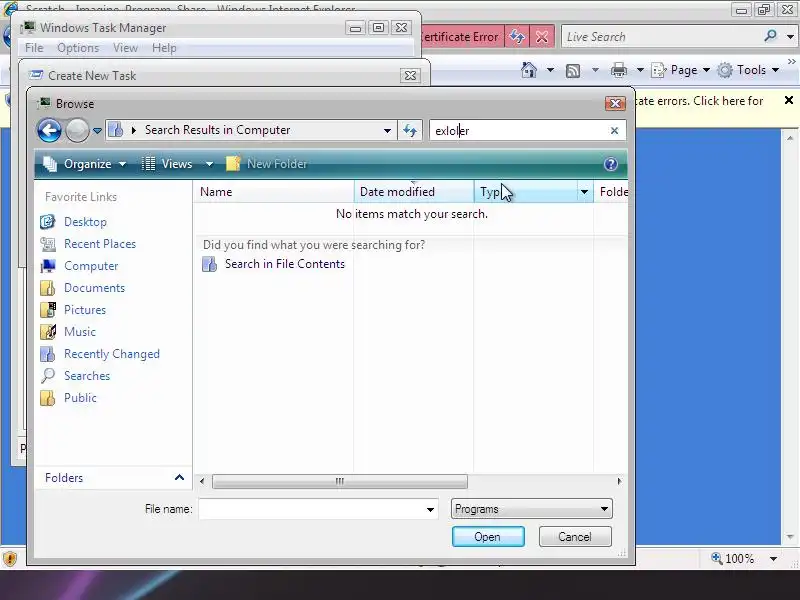Click the Searches magnifier icon in sidebar
800x600 pixels.
coord(47,376)
